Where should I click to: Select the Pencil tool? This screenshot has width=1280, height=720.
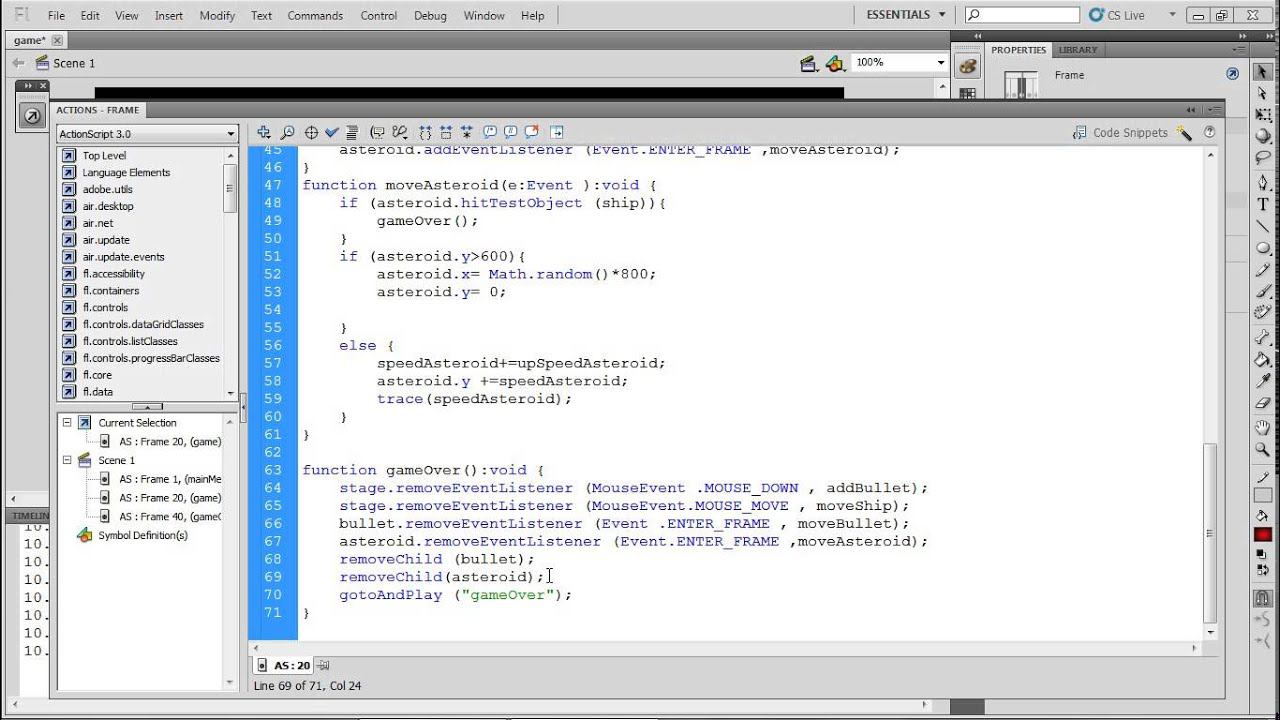1263,270
